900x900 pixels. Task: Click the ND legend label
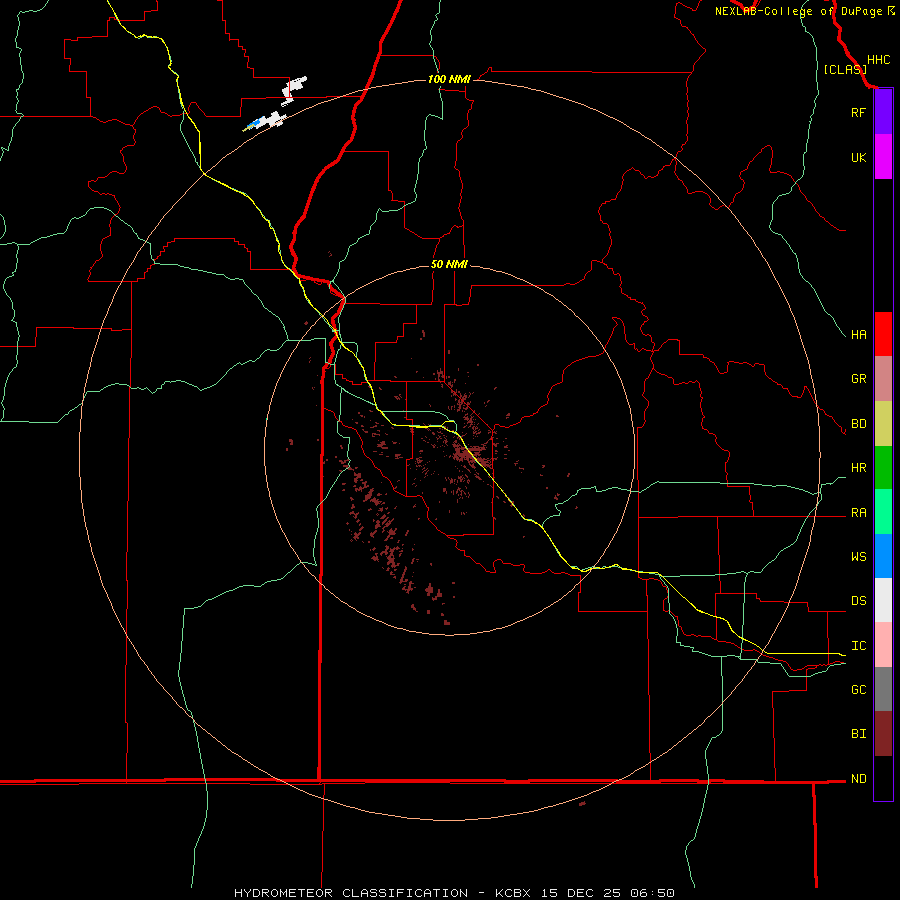[x=858, y=778]
